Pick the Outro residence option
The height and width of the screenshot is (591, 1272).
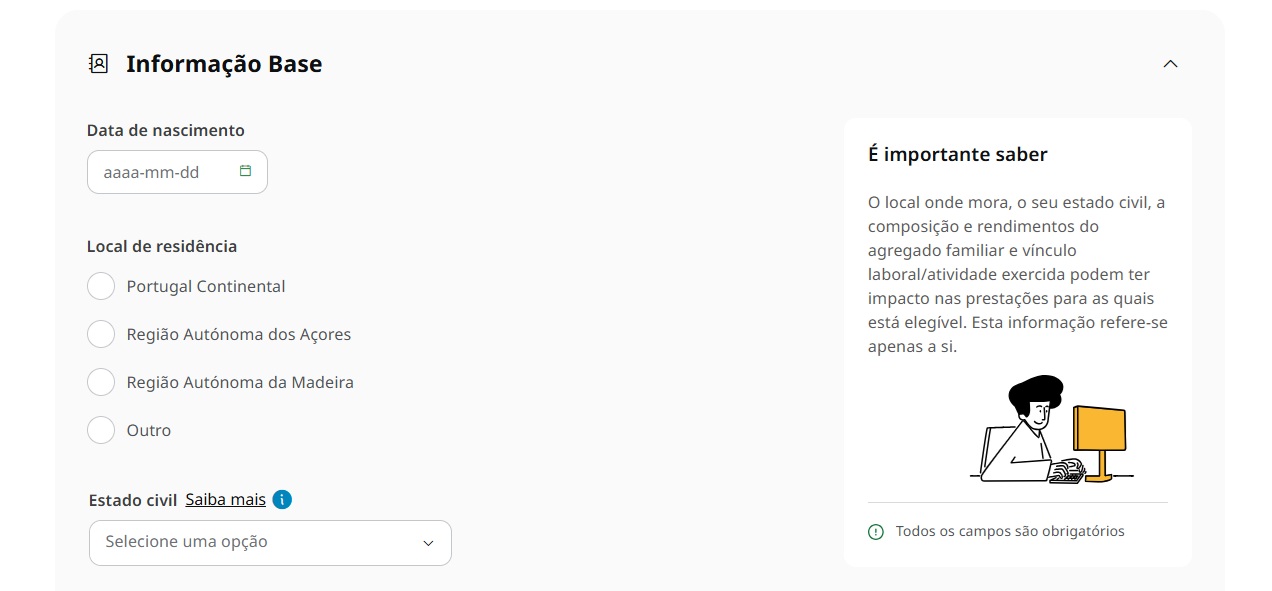101,430
